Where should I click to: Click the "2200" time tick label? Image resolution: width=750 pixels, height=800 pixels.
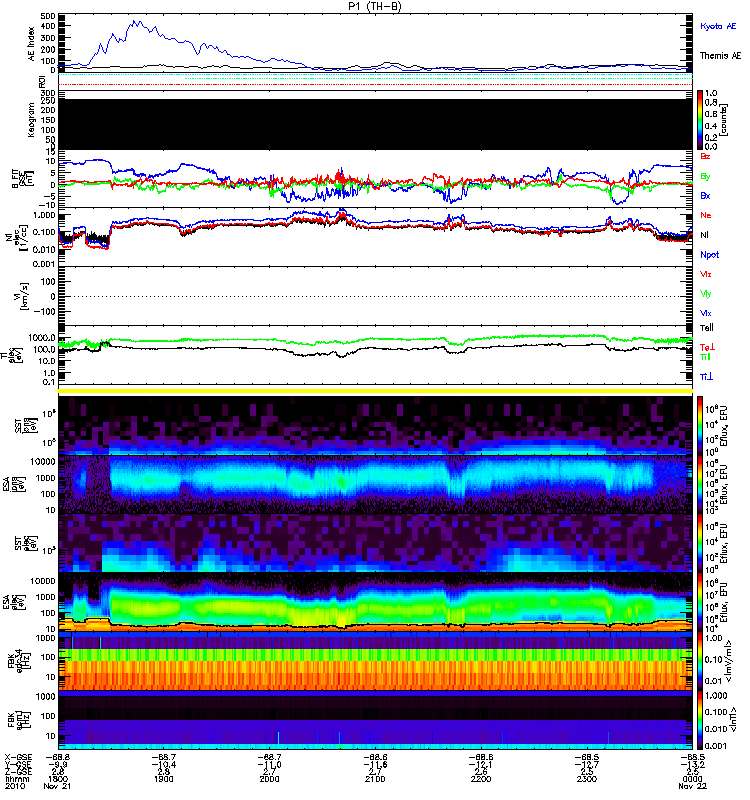click(481, 779)
